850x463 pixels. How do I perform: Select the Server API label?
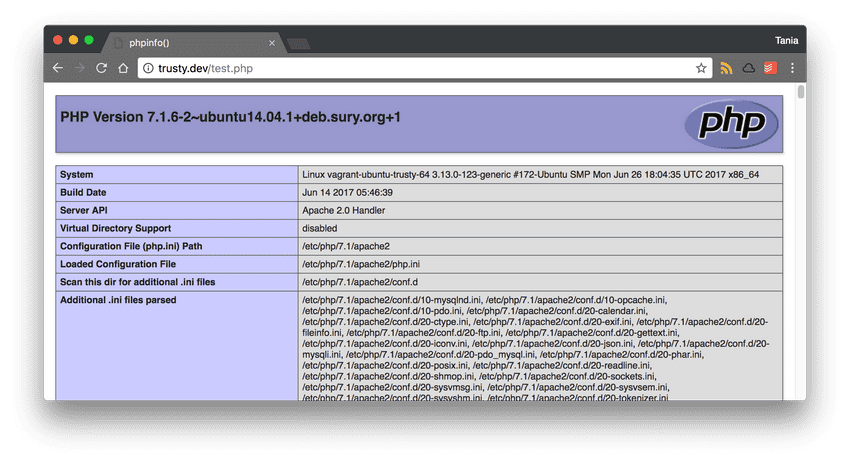83,210
